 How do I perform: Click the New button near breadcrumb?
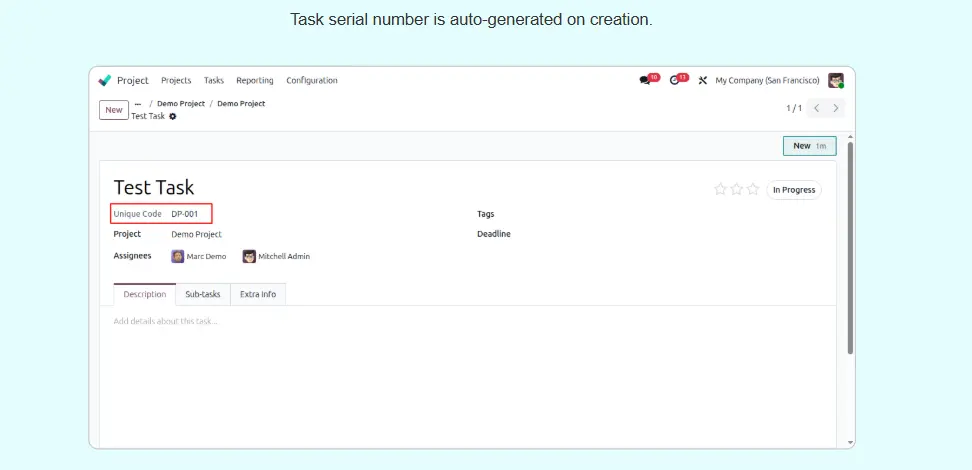114,110
